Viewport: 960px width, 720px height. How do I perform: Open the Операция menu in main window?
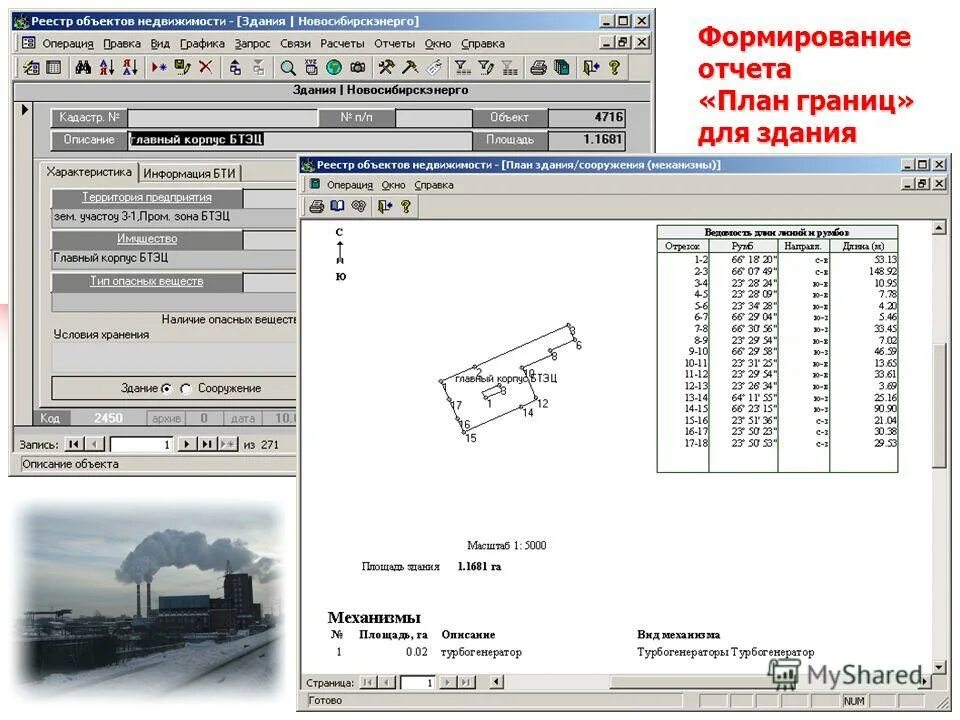pyautogui.click(x=68, y=43)
